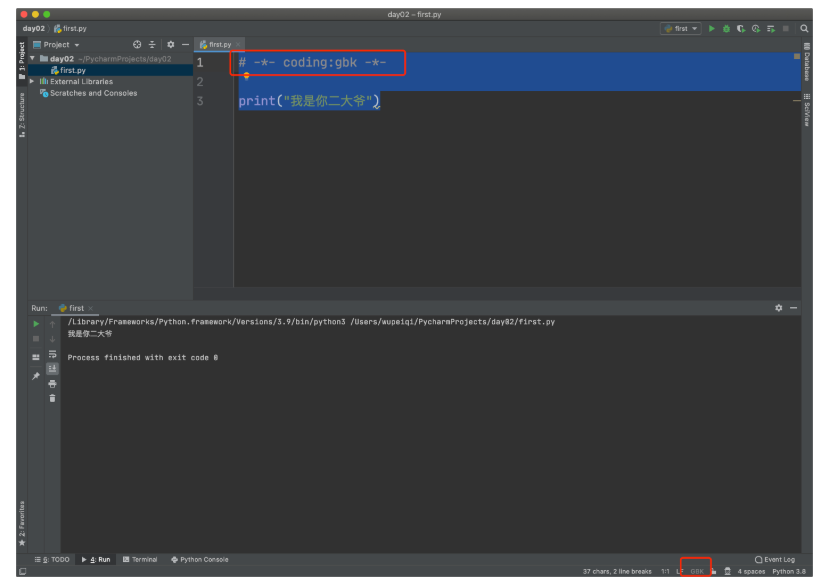Click first.py in the breadcrumb bar
The height and width of the screenshot is (585, 819).
tap(71, 29)
